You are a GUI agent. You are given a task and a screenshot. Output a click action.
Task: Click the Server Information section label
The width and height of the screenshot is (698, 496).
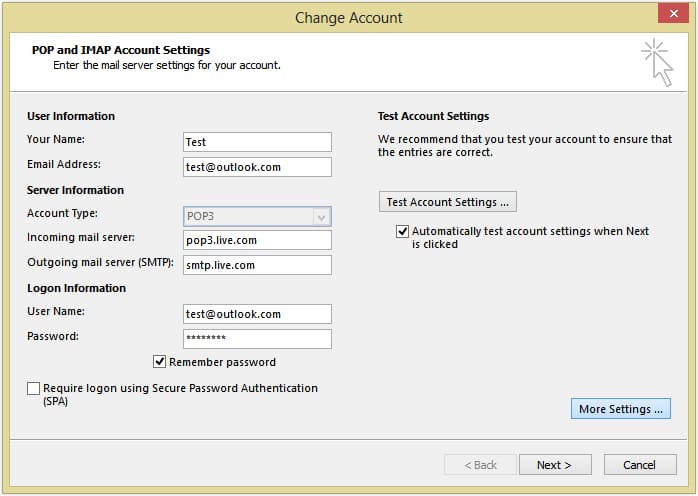click(76, 190)
